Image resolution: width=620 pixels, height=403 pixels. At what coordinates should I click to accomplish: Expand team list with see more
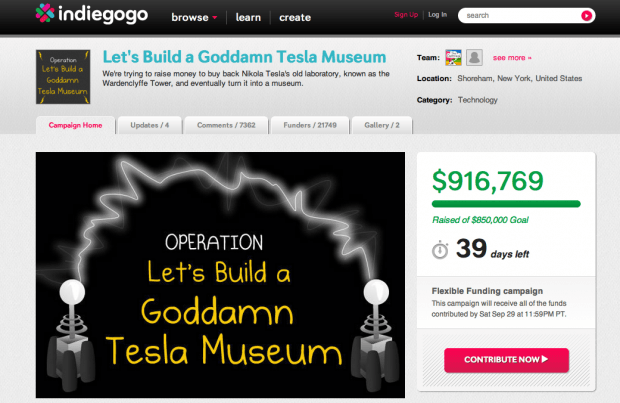512,58
